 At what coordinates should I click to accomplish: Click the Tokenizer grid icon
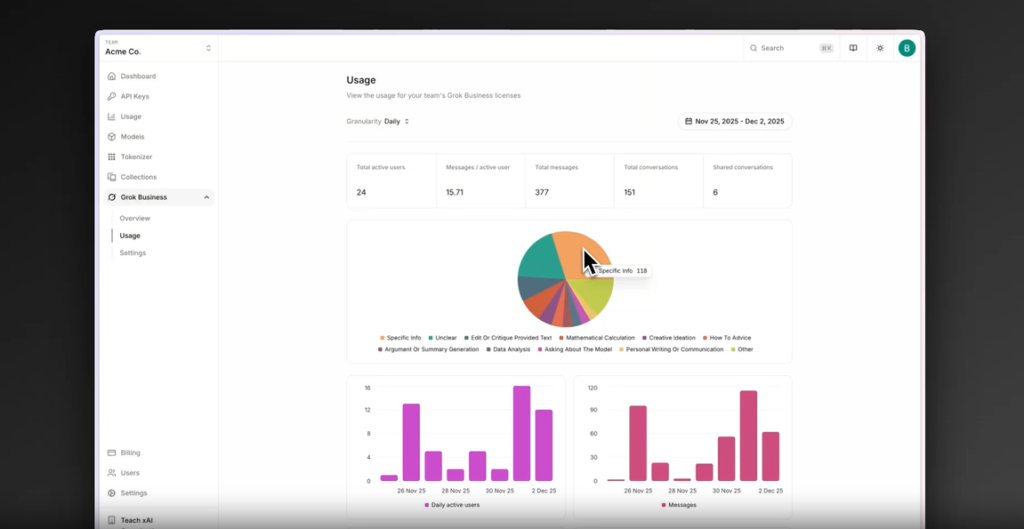(111, 157)
